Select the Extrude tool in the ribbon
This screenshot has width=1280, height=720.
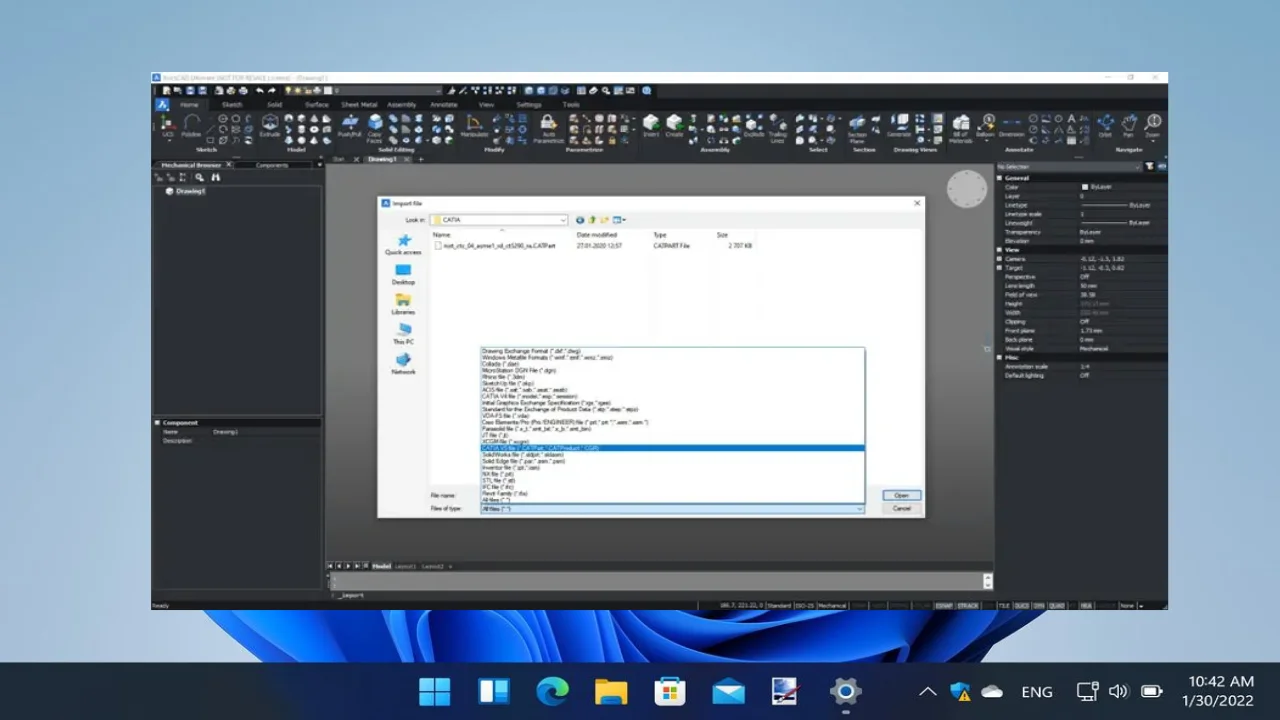(270, 126)
